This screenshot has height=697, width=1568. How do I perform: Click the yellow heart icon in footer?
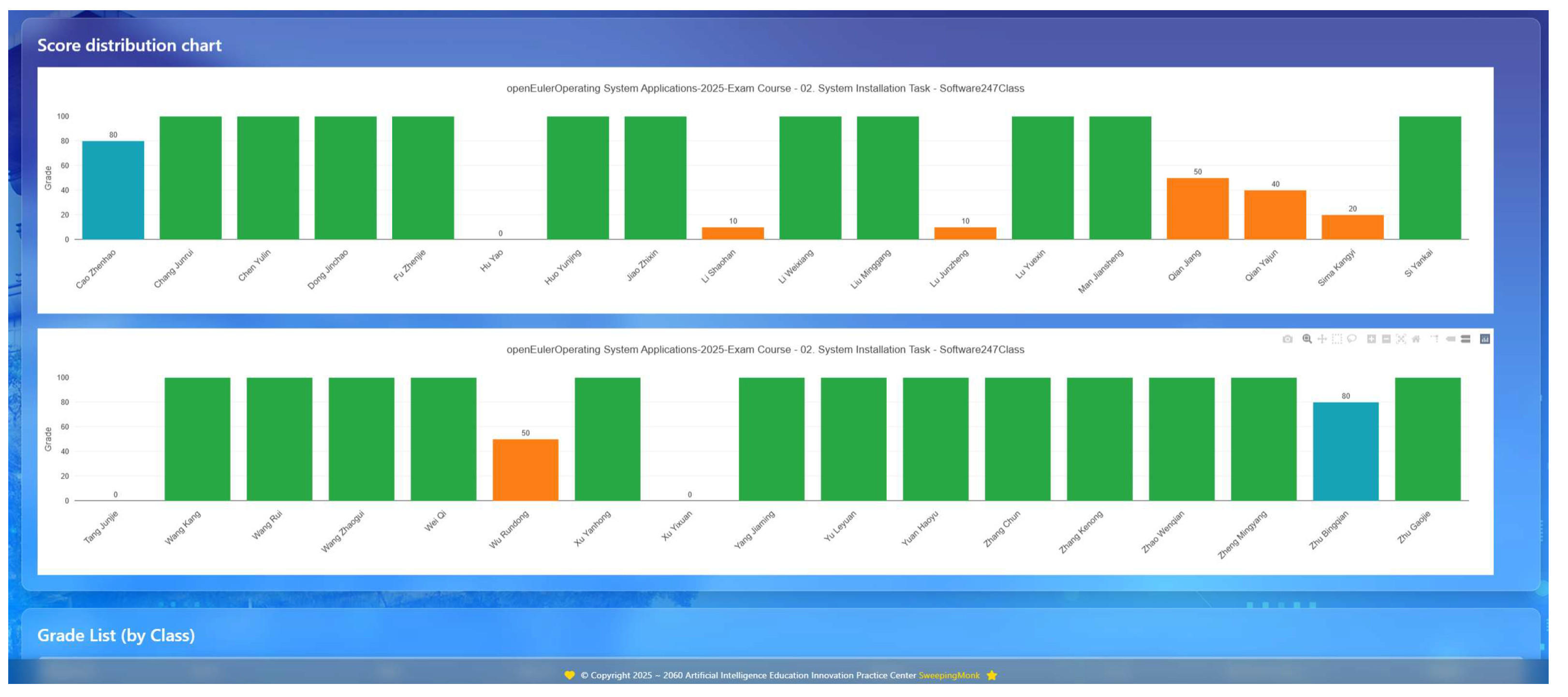[569, 675]
